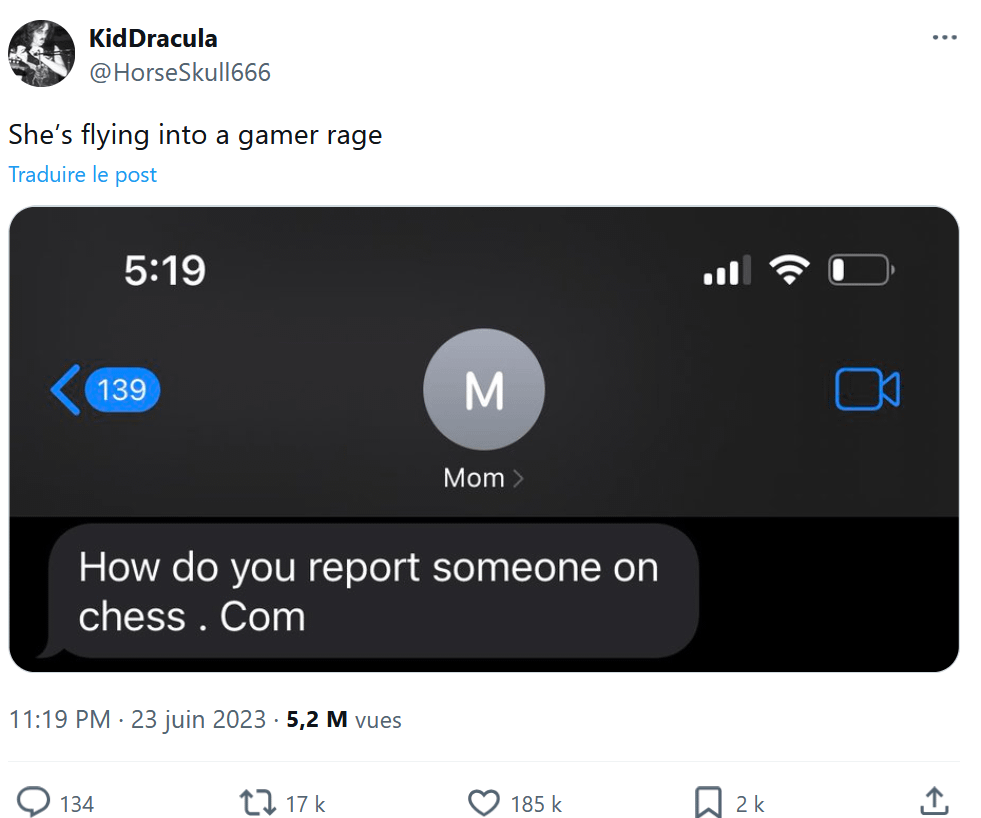Bookmark this post
Viewport: 981px width, 818px height.
point(708,802)
